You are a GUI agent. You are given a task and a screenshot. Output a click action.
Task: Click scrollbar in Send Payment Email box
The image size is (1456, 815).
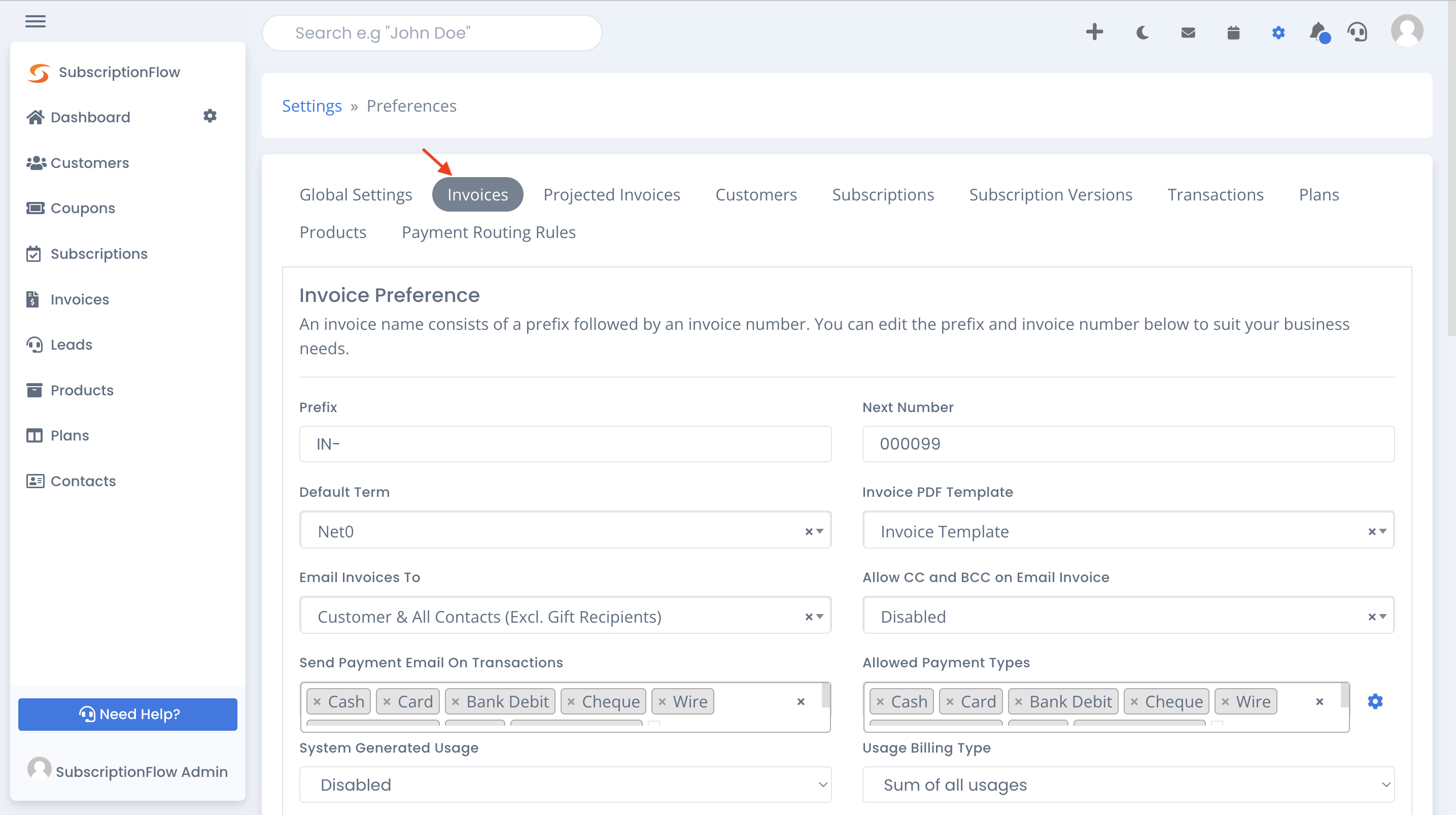tap(826, 696)
